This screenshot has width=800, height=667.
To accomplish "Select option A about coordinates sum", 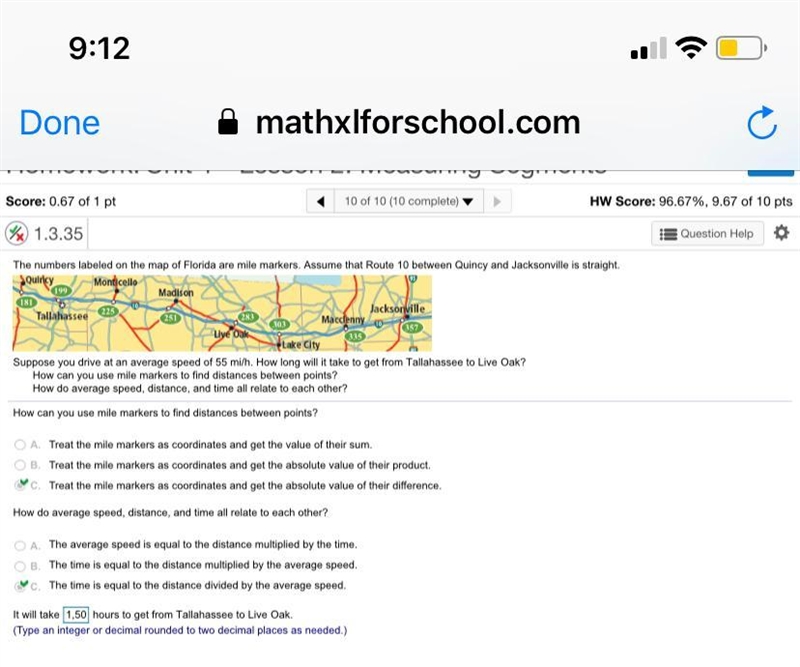I will (x=19, y=444).
